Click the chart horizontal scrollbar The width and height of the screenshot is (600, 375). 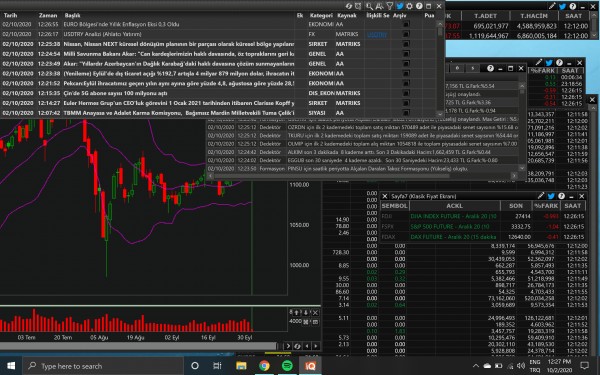coord(138,346)
